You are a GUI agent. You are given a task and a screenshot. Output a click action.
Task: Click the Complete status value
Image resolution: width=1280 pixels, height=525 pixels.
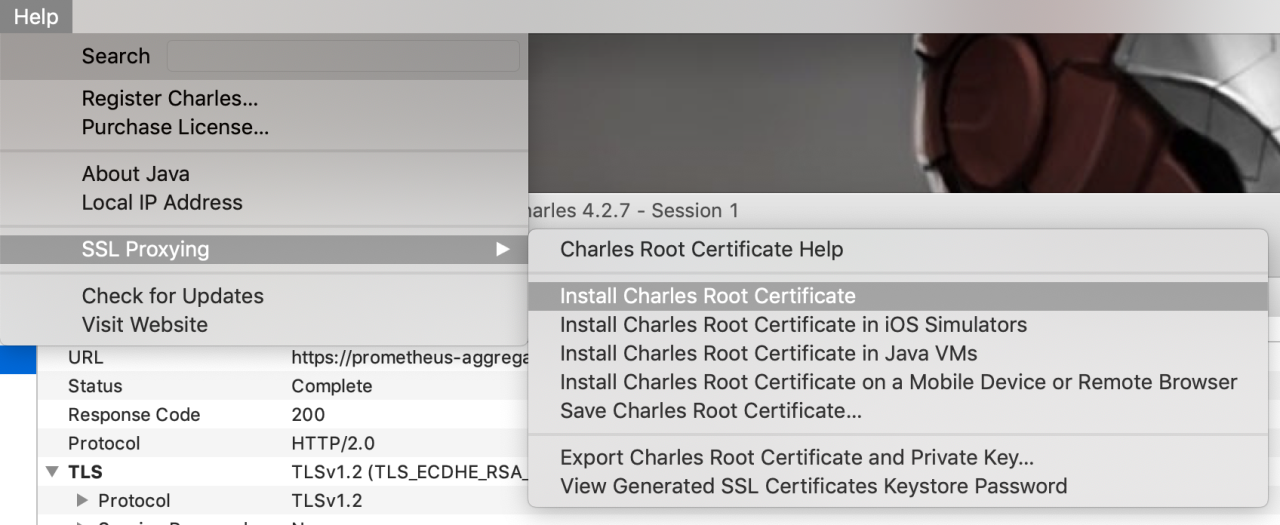click(x=332, y=386)
